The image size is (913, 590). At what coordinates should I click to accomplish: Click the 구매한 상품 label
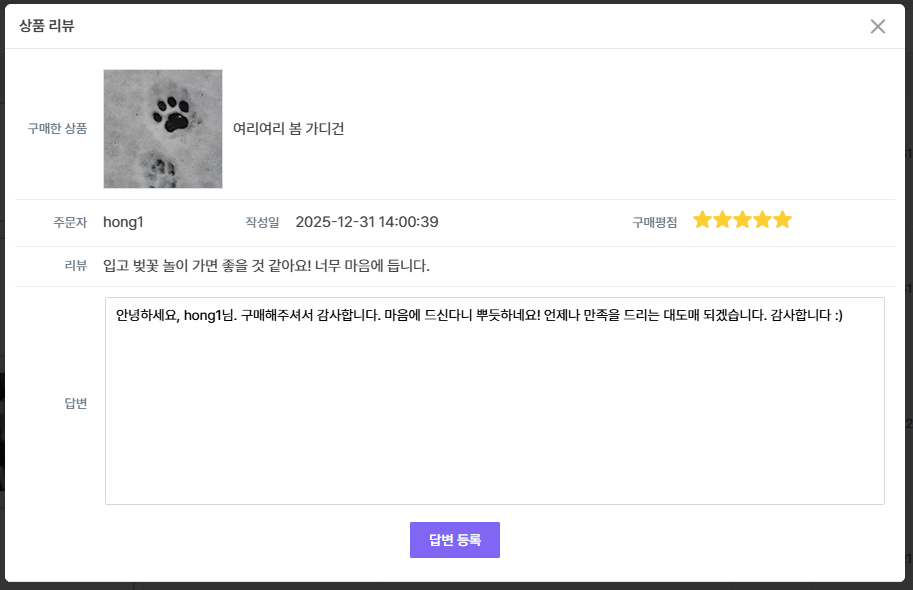(57, 129)
